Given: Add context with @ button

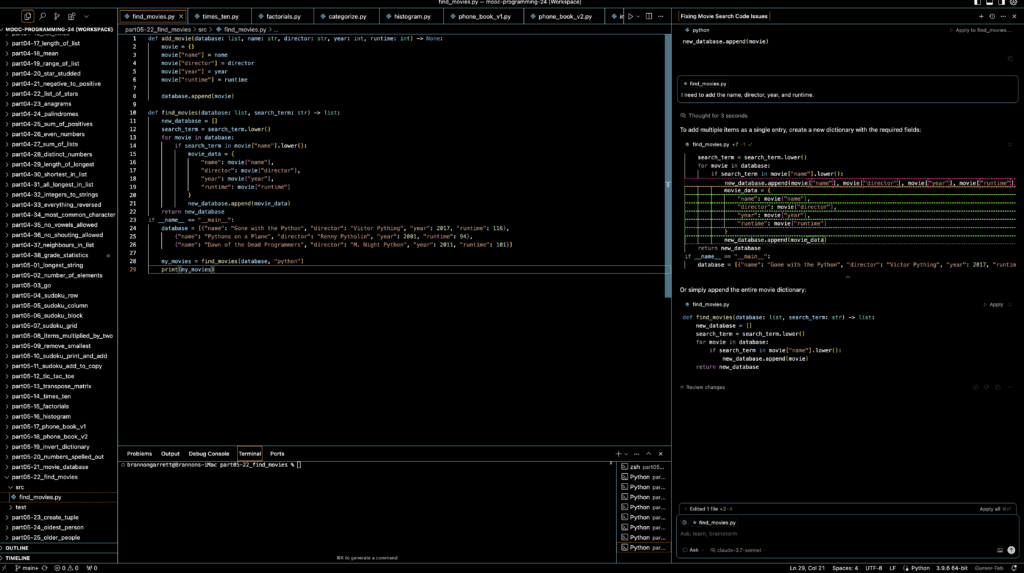Looking at the screenshot, I should [684, 523].
